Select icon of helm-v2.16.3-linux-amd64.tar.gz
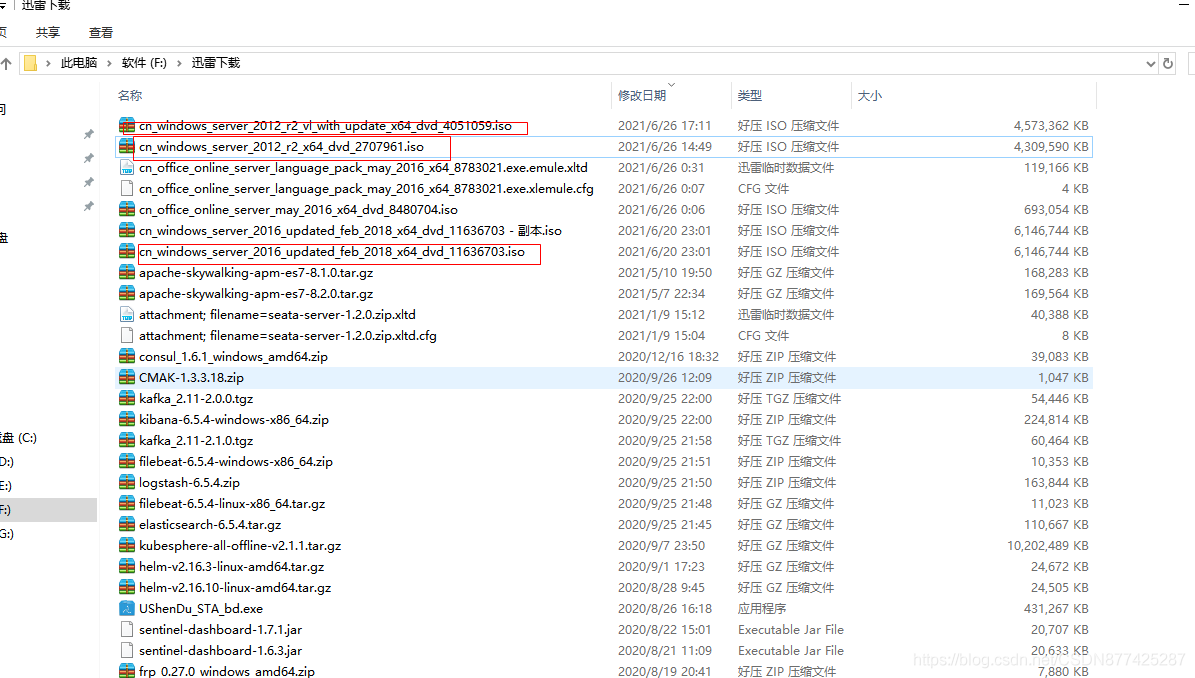 [x=127, y=566]
